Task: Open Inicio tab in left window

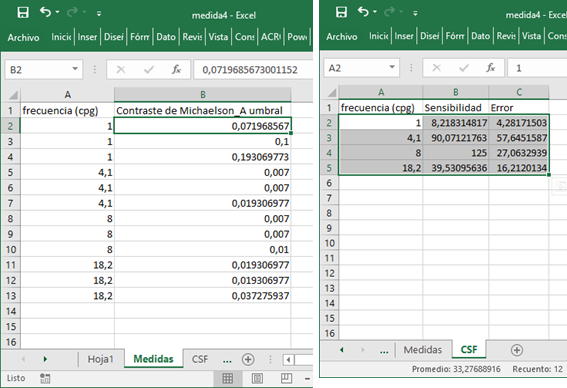Action: 61,37
